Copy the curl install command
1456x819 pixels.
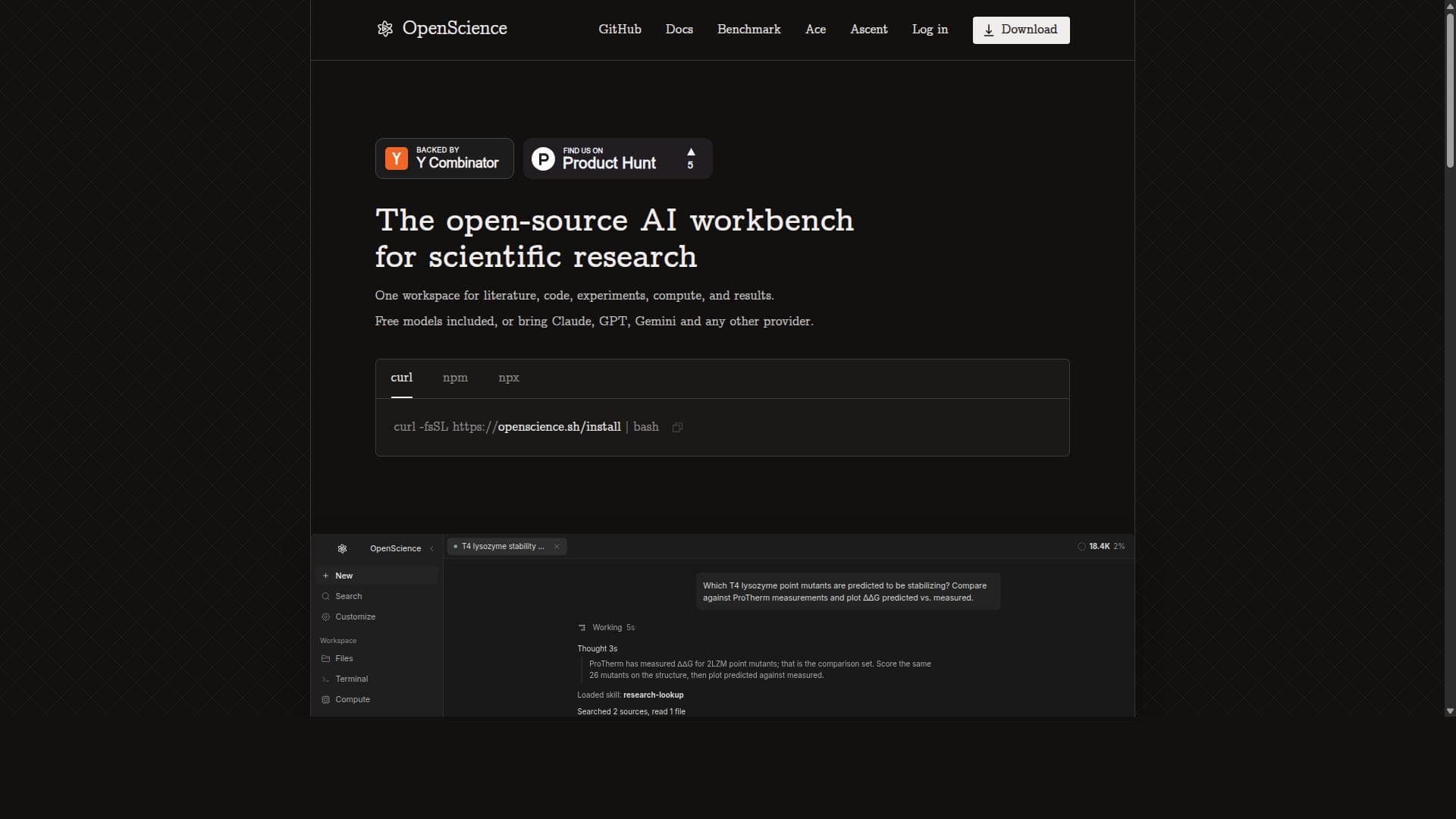pyautogui.click(x=677, y=427)
